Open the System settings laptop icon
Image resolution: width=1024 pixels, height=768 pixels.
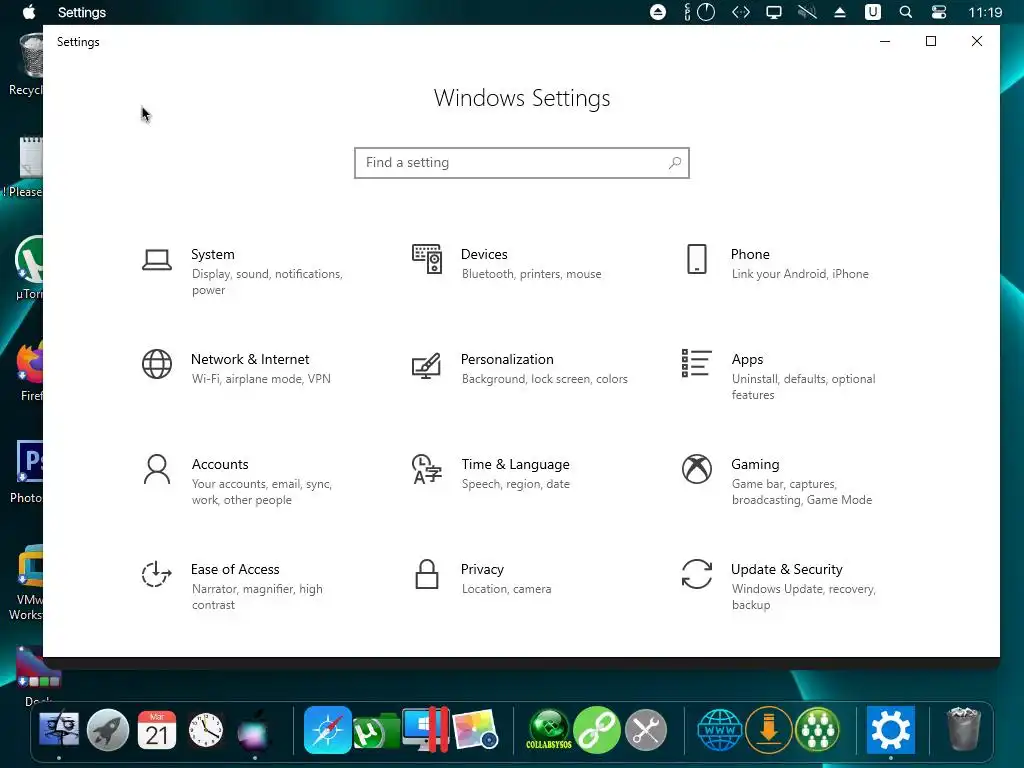[x=157, y=259]
